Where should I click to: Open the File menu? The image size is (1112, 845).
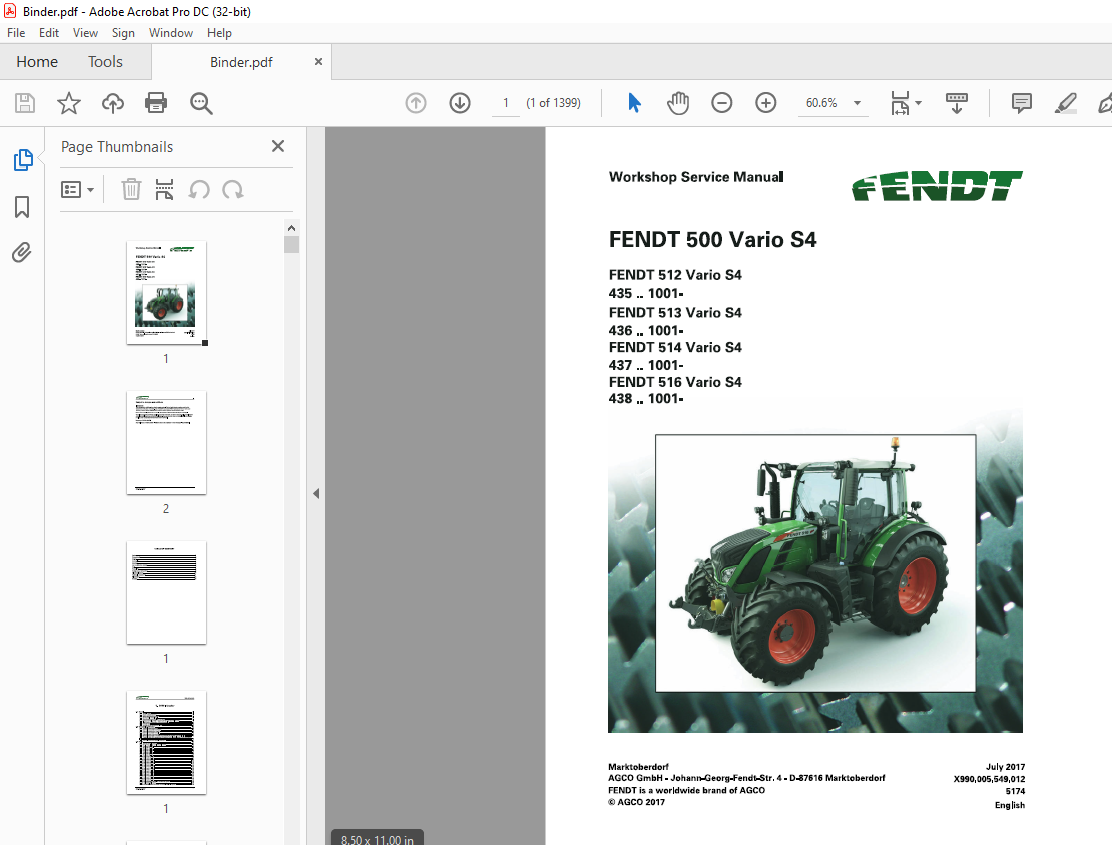(x=16, y=33)
